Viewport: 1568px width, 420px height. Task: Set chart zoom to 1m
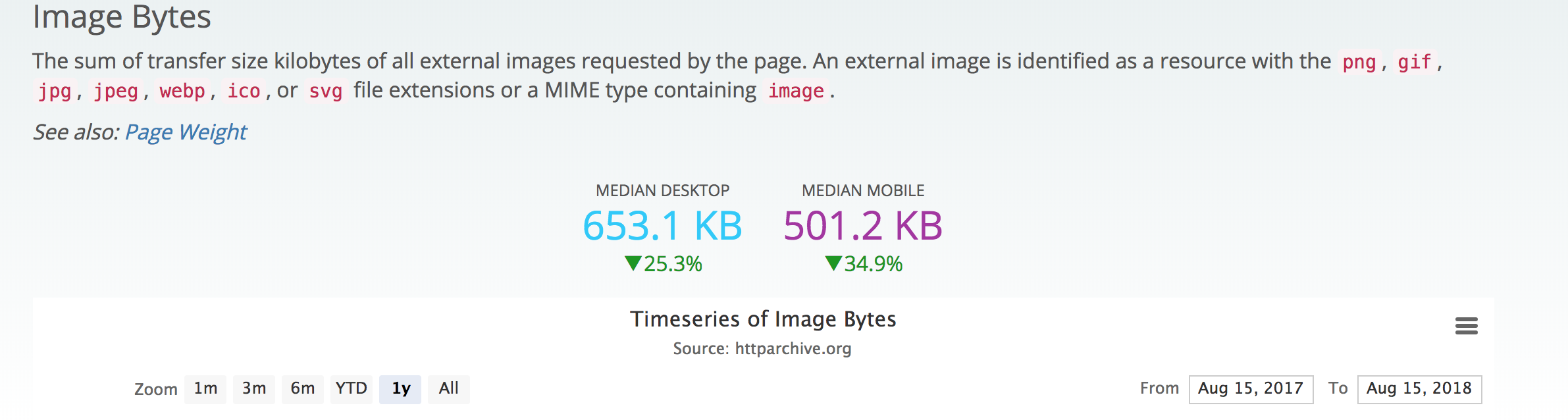point(205,389)
